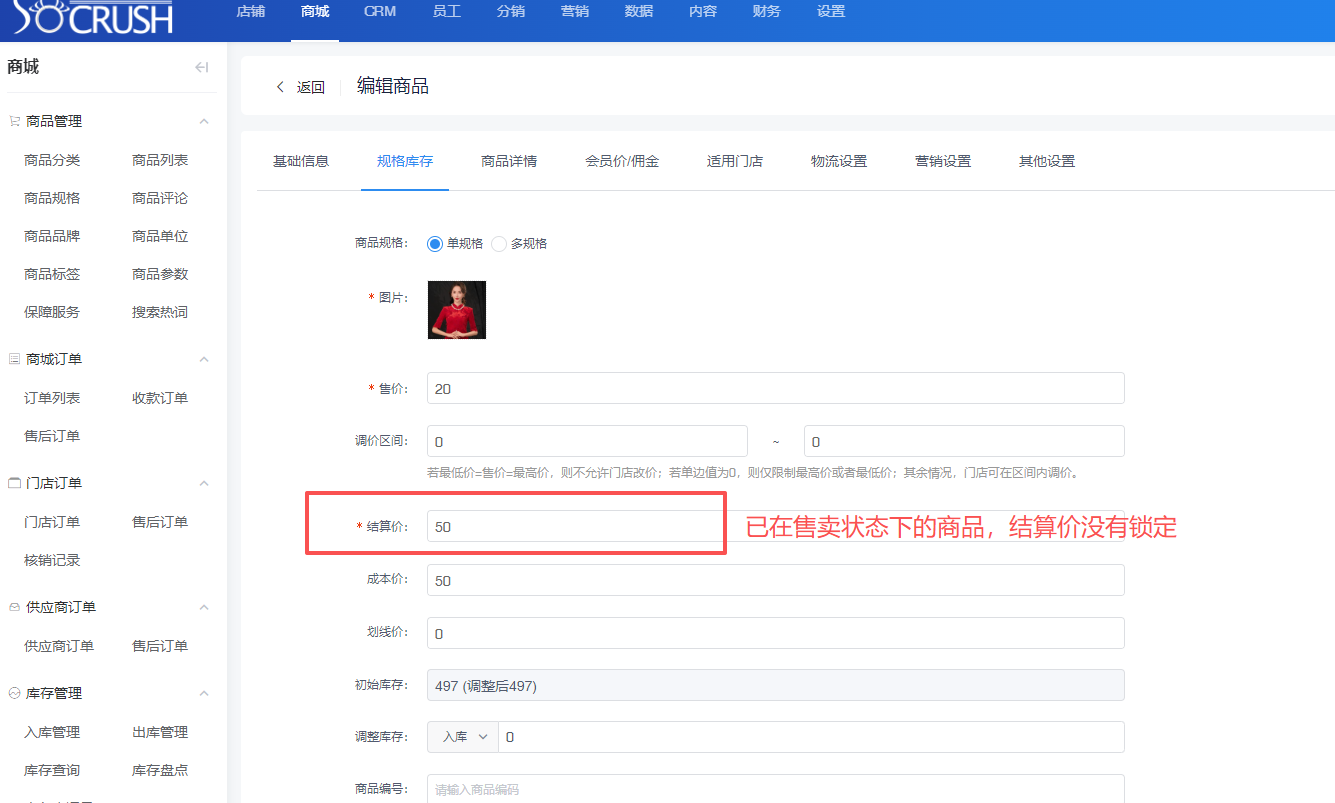The height and width of the screenshot is (803, 1335).
Task: Switch to the 会员价/佣金 tab
Action: 622,161
